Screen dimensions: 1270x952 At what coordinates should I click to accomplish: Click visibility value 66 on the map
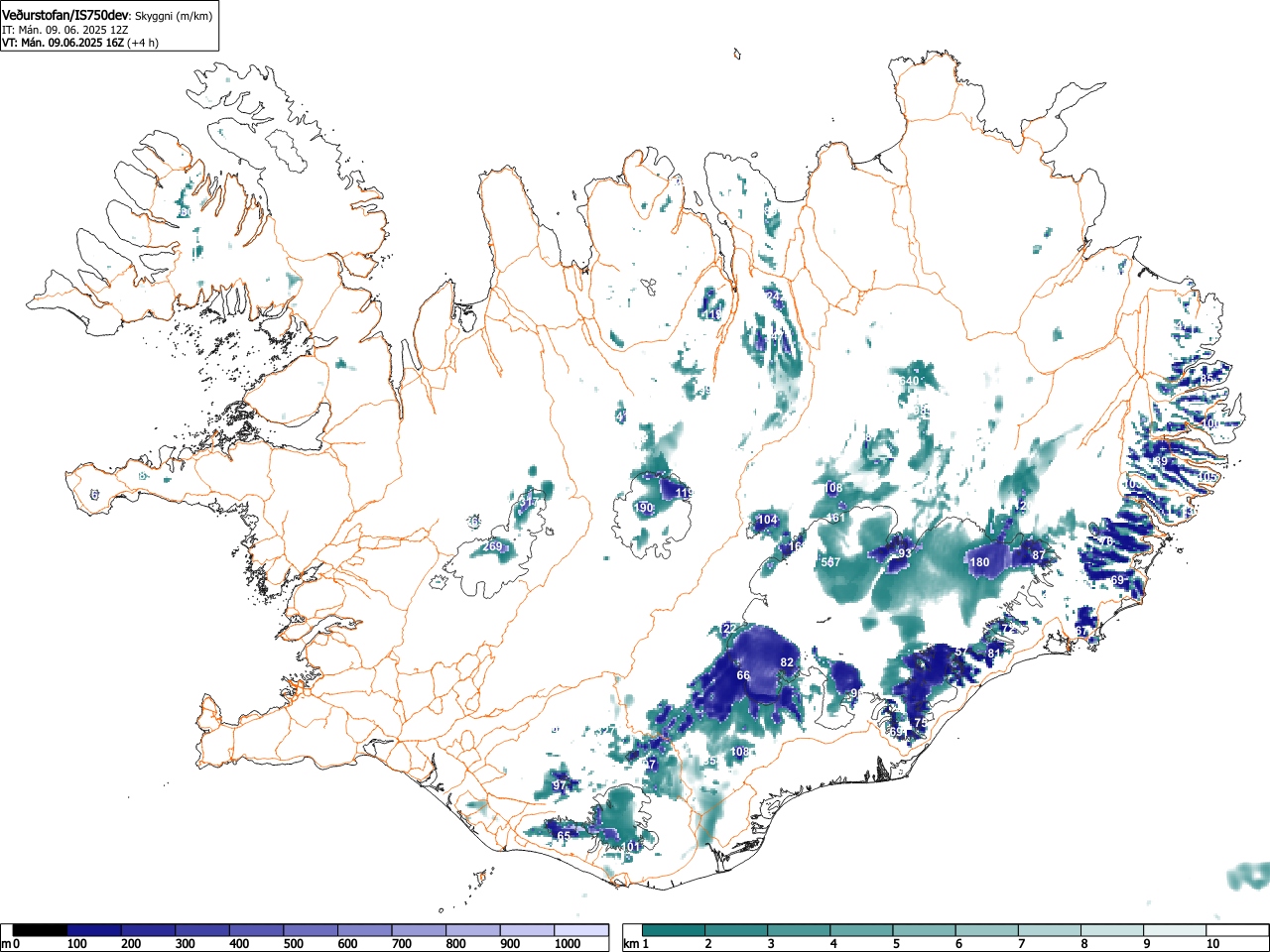(x=743, y=675)
